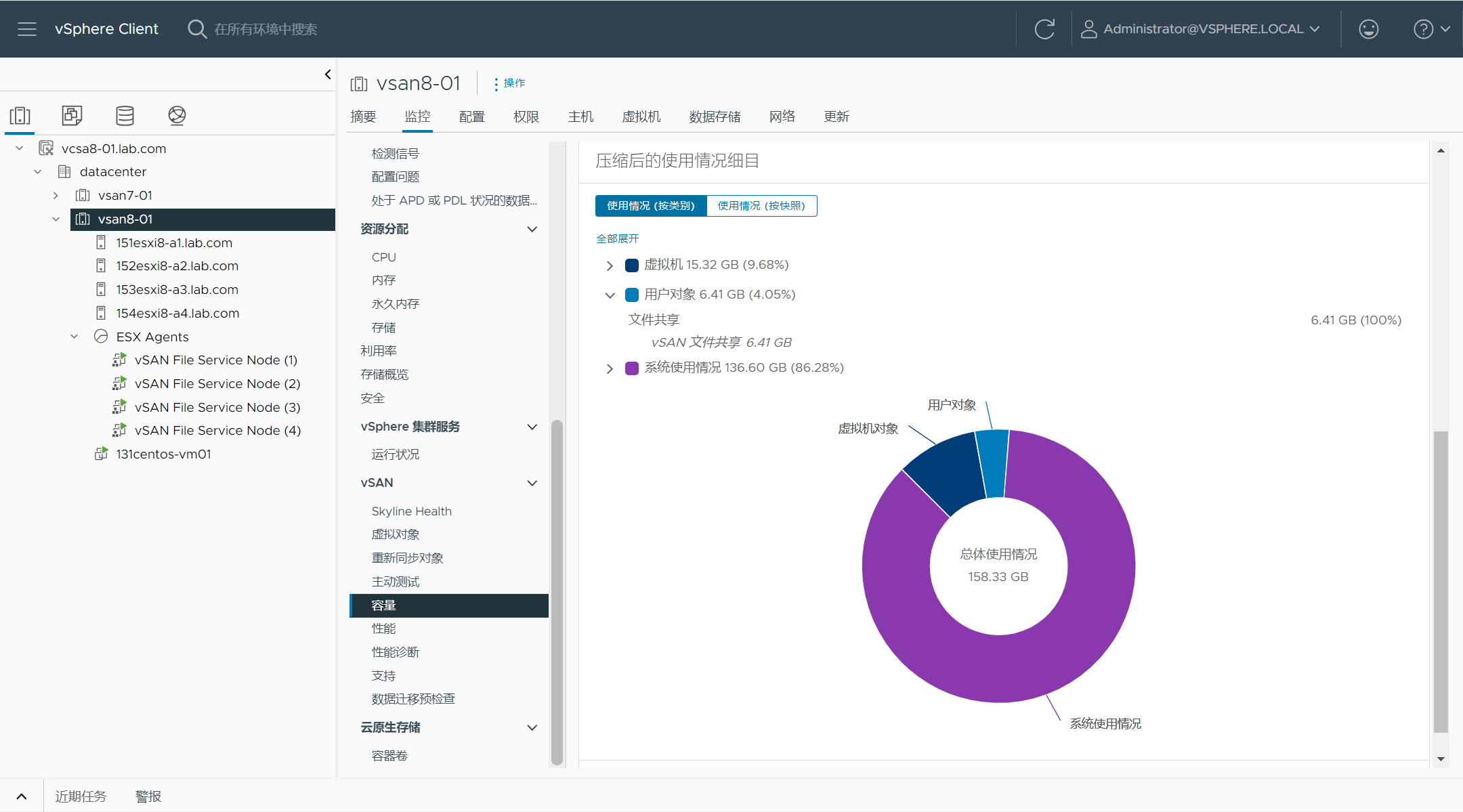Click the datacenter icon in tree
This screenshot has width=1463, height=812.
coord(64,172)
